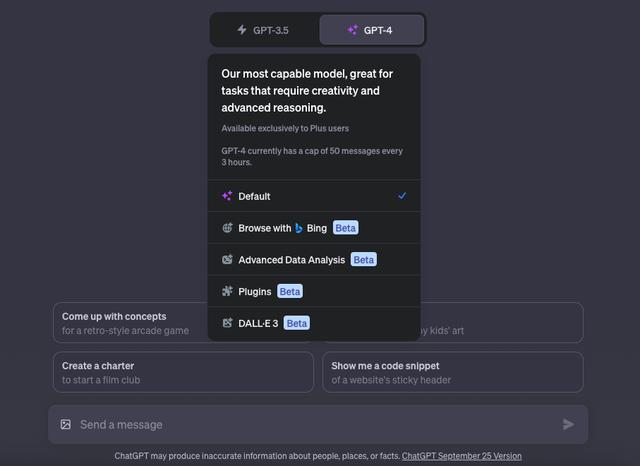640x466 pixels.
Task: Click the puzzle piece Plugins icon
Action: (227, 291)
